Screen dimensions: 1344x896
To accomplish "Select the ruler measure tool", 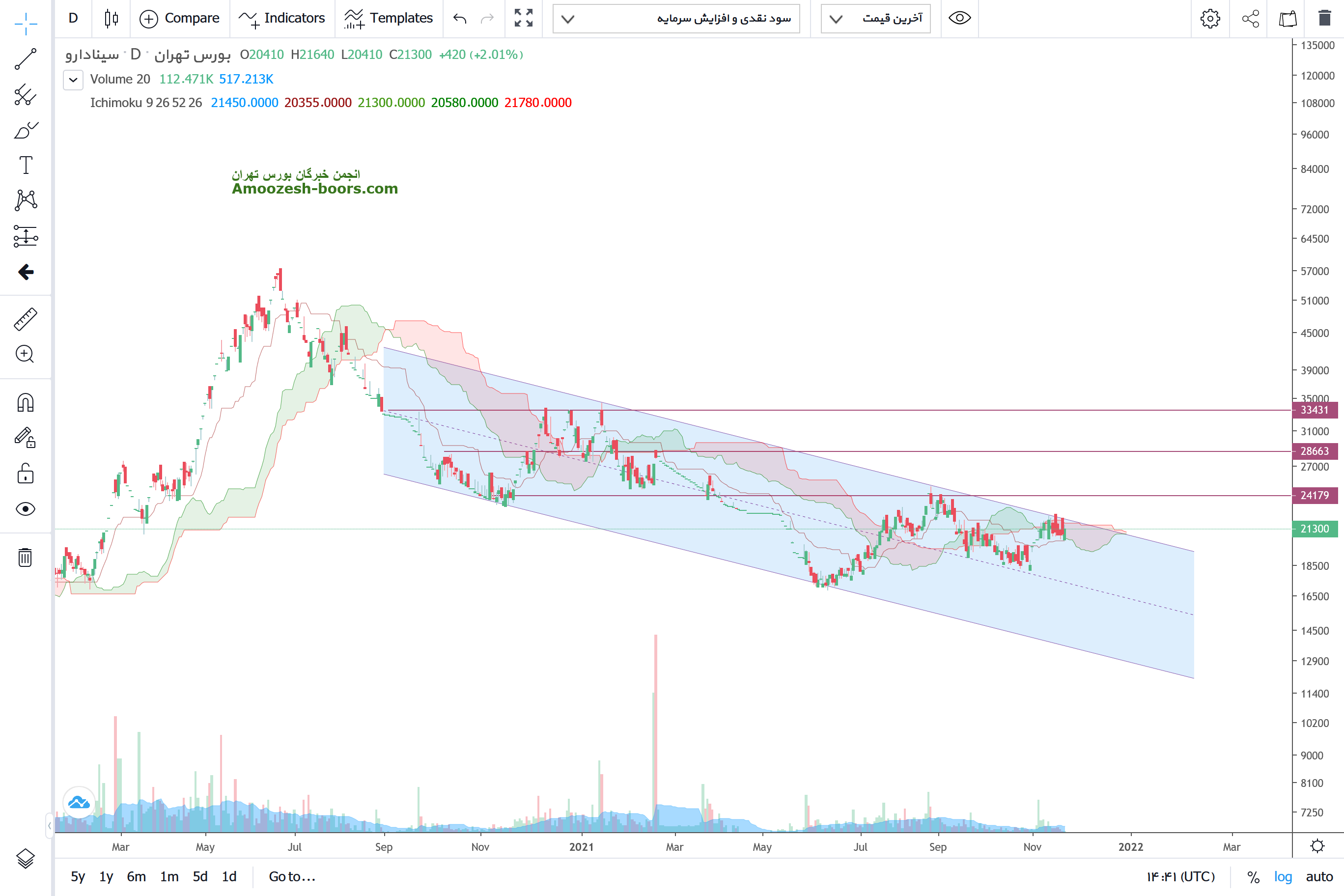I will click(x=26, y=319).
